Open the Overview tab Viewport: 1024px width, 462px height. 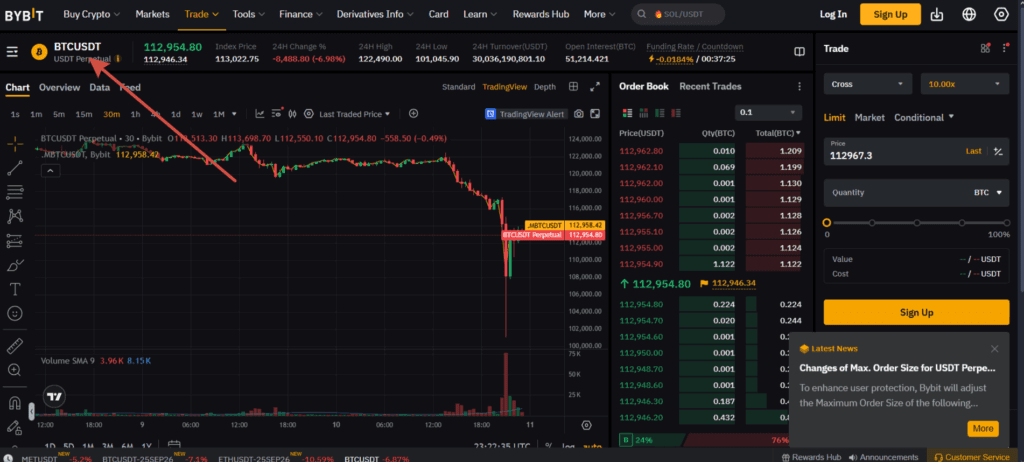point(59,88)
